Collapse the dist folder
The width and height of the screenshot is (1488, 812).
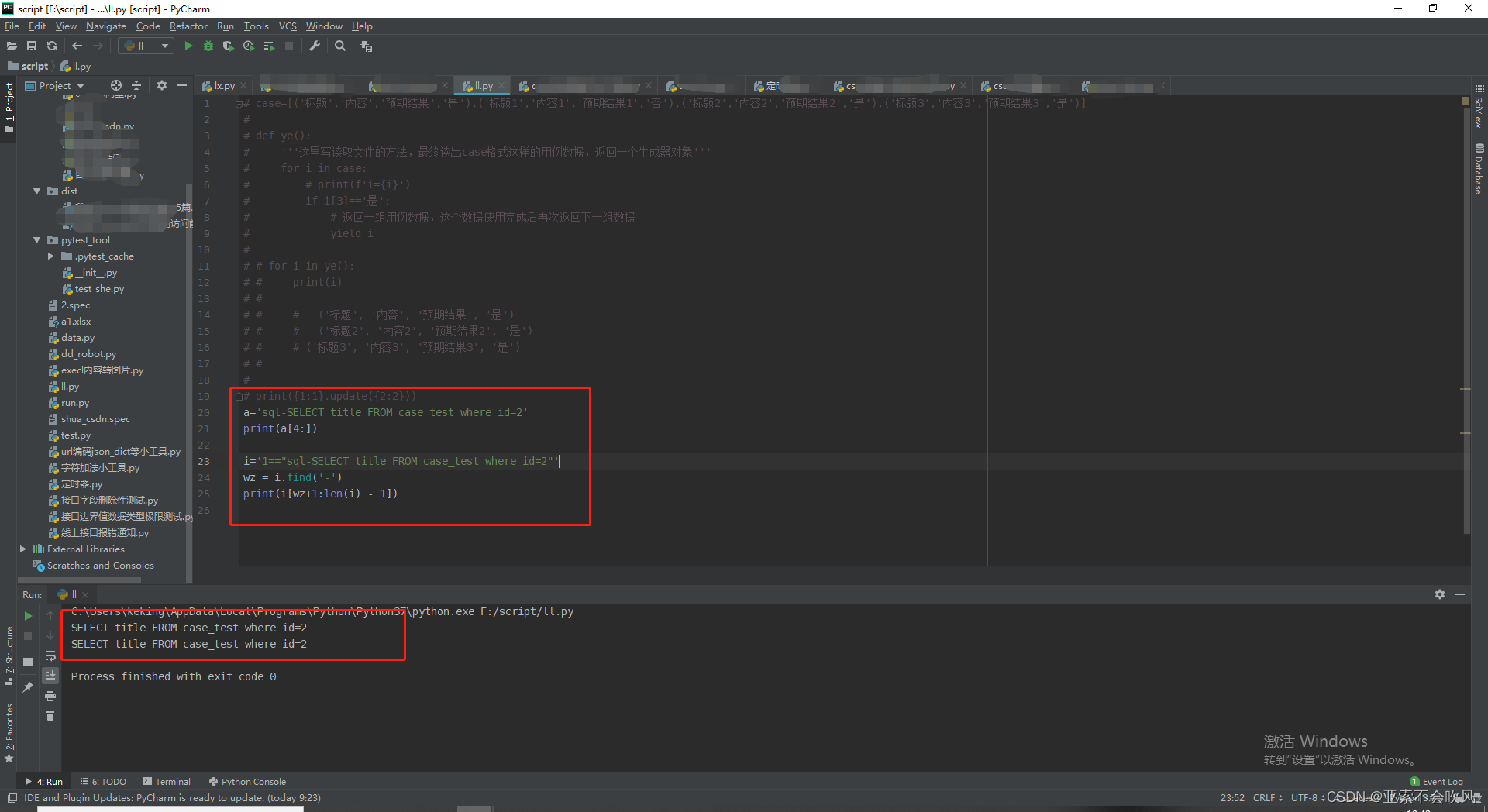click(x=36, y=191)
